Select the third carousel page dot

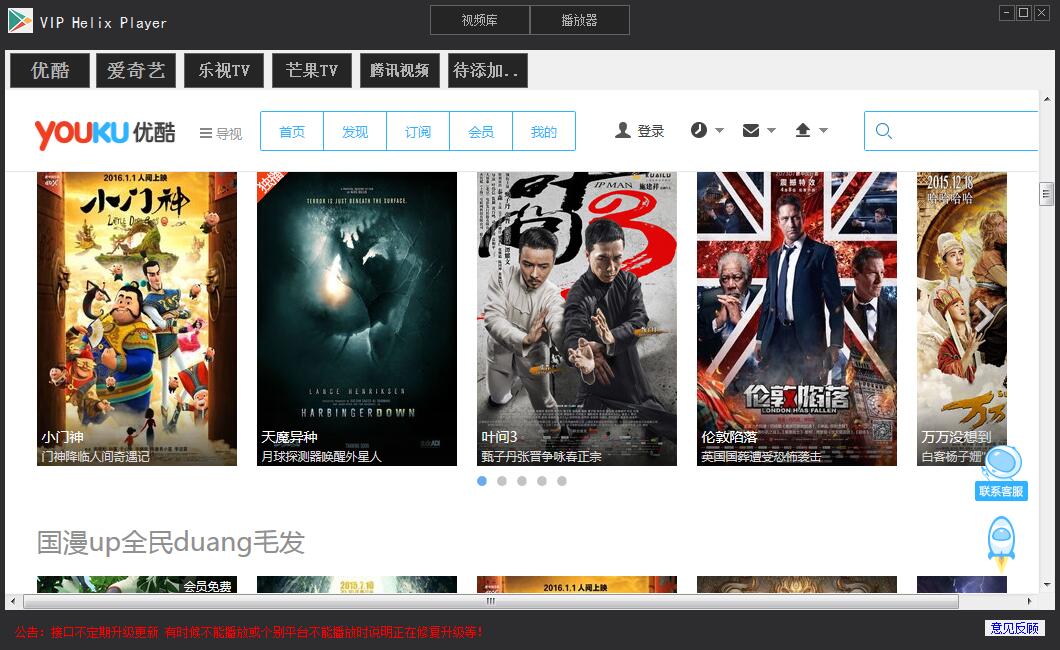[522, 481]
